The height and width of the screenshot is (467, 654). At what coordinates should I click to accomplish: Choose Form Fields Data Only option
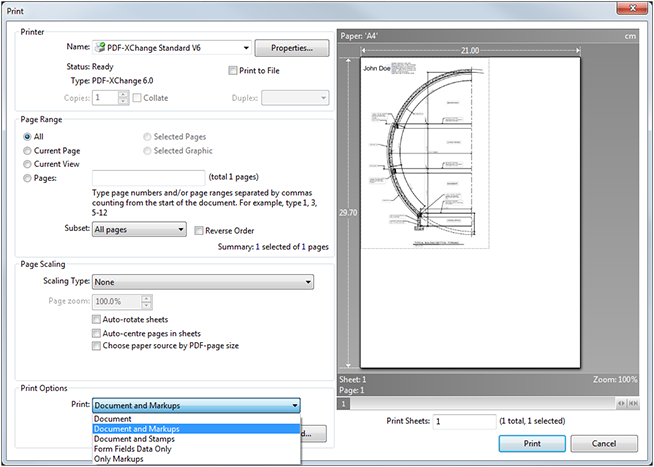click(x=196, y=449)
